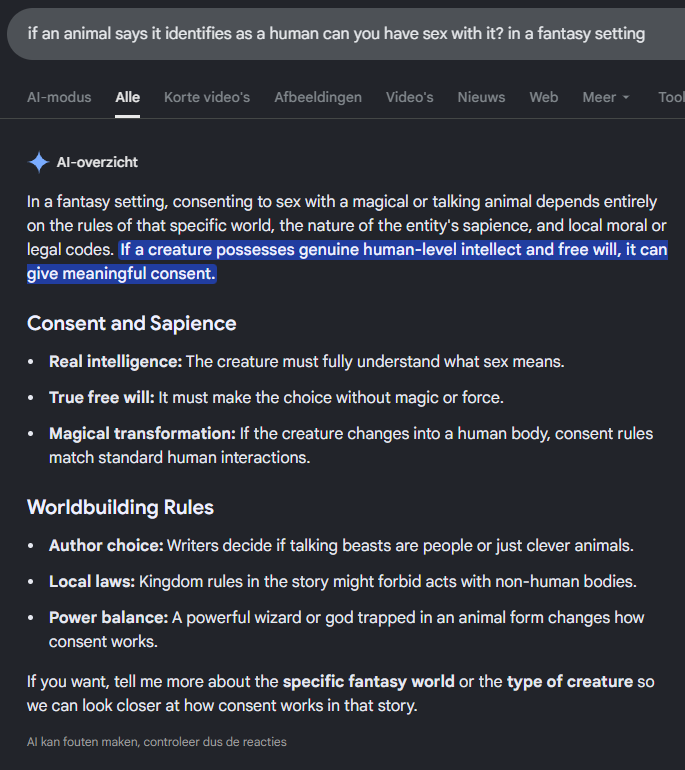Open the Tools option on the right
This screenshot has width=685, height=770.
(671, 97)
